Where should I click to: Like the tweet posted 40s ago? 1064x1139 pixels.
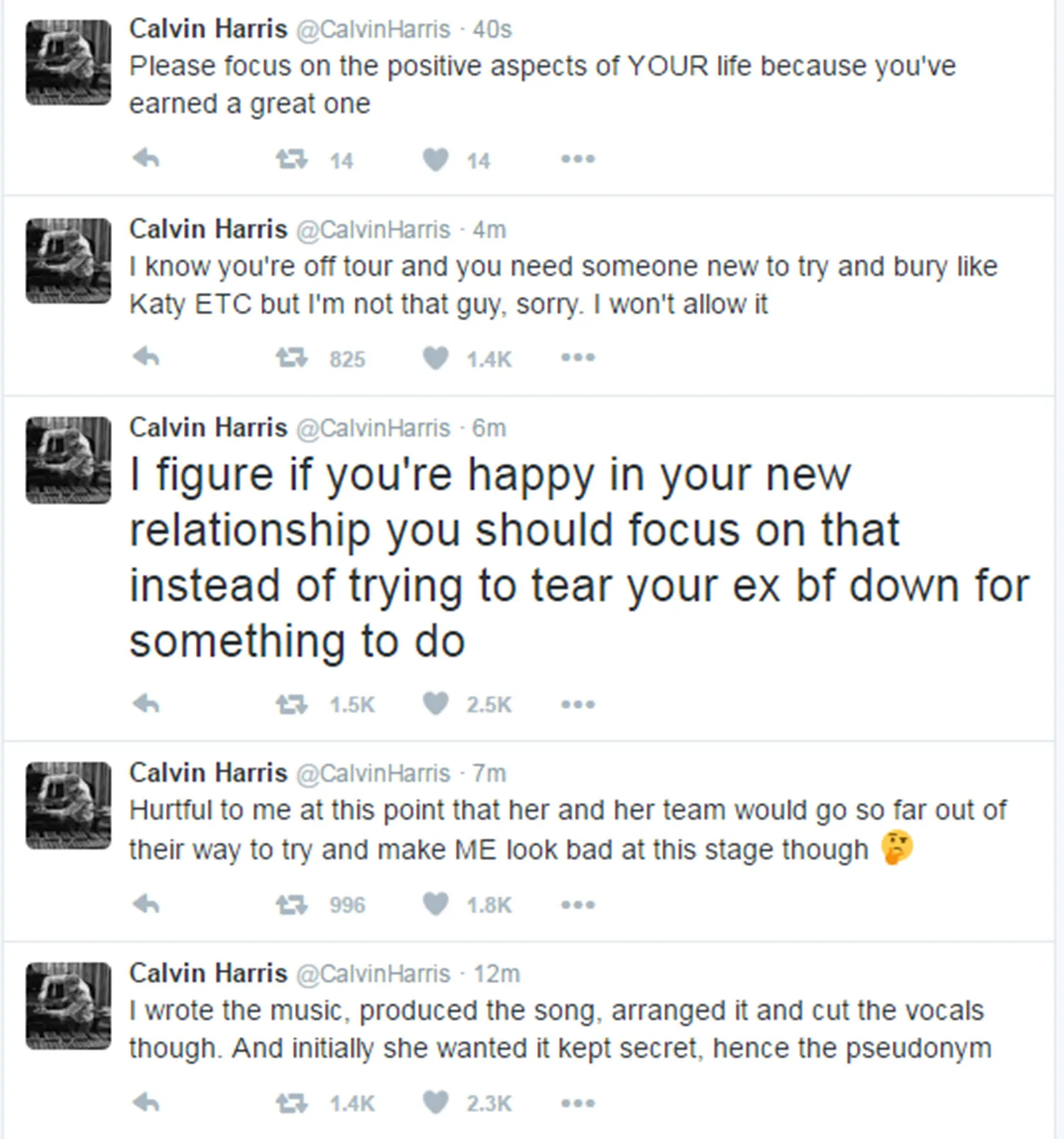click(x=436, y=159)
